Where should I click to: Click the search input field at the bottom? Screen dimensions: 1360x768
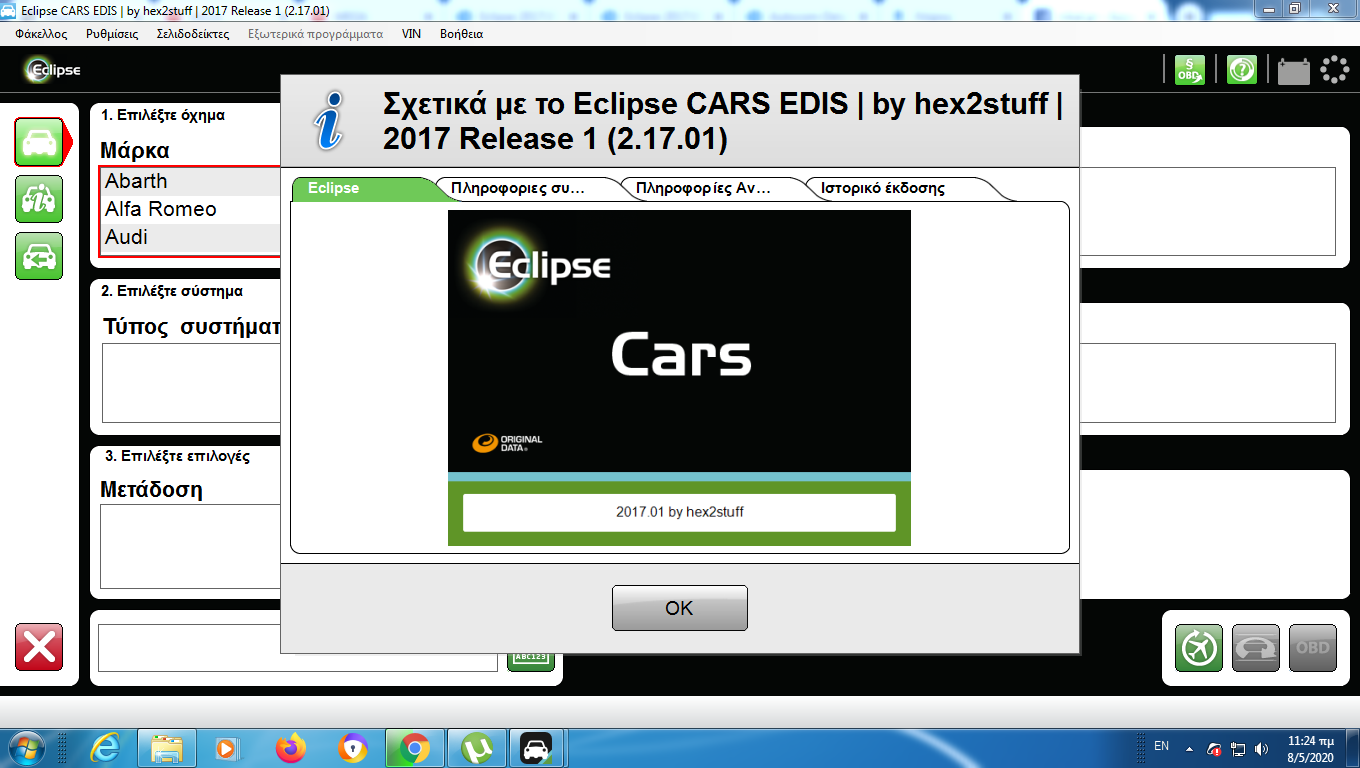coord(298,647)
